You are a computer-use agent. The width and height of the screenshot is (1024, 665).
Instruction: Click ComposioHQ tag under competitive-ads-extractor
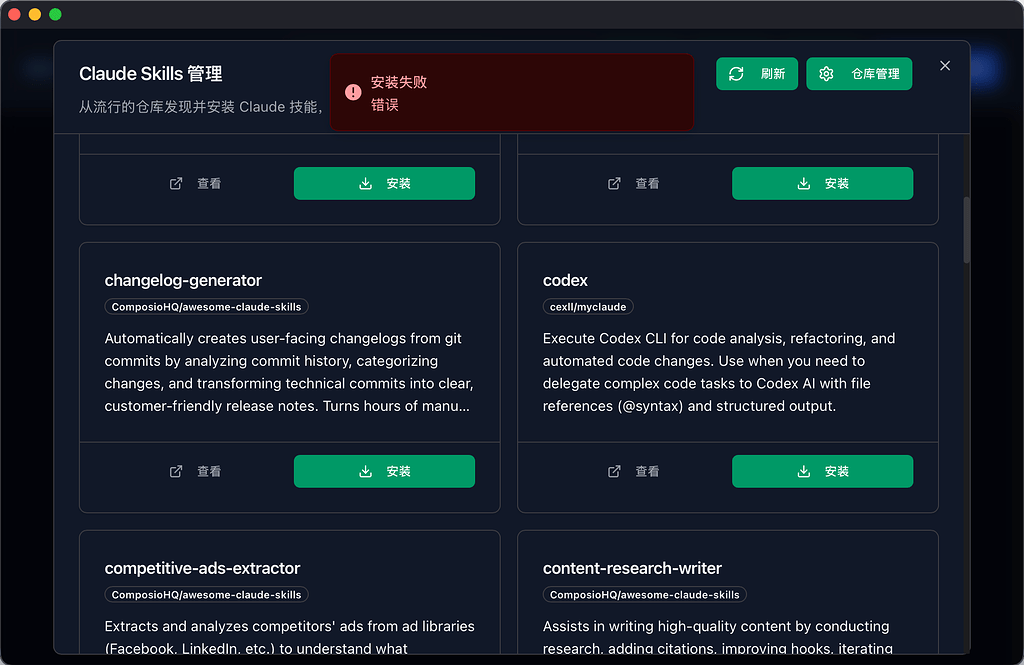[206, 594]
